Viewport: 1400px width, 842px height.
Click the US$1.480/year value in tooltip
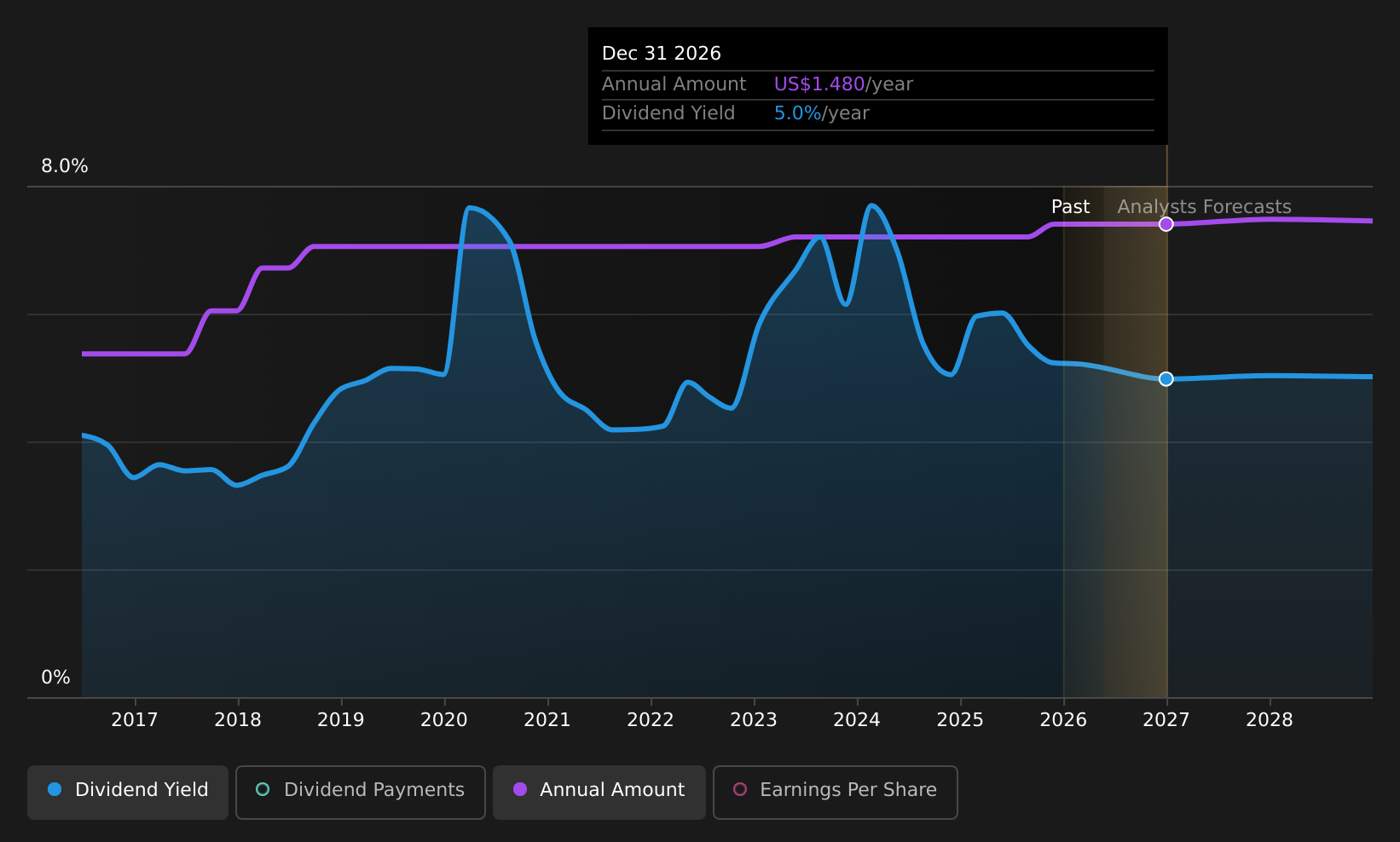click(x=843, y=84)
